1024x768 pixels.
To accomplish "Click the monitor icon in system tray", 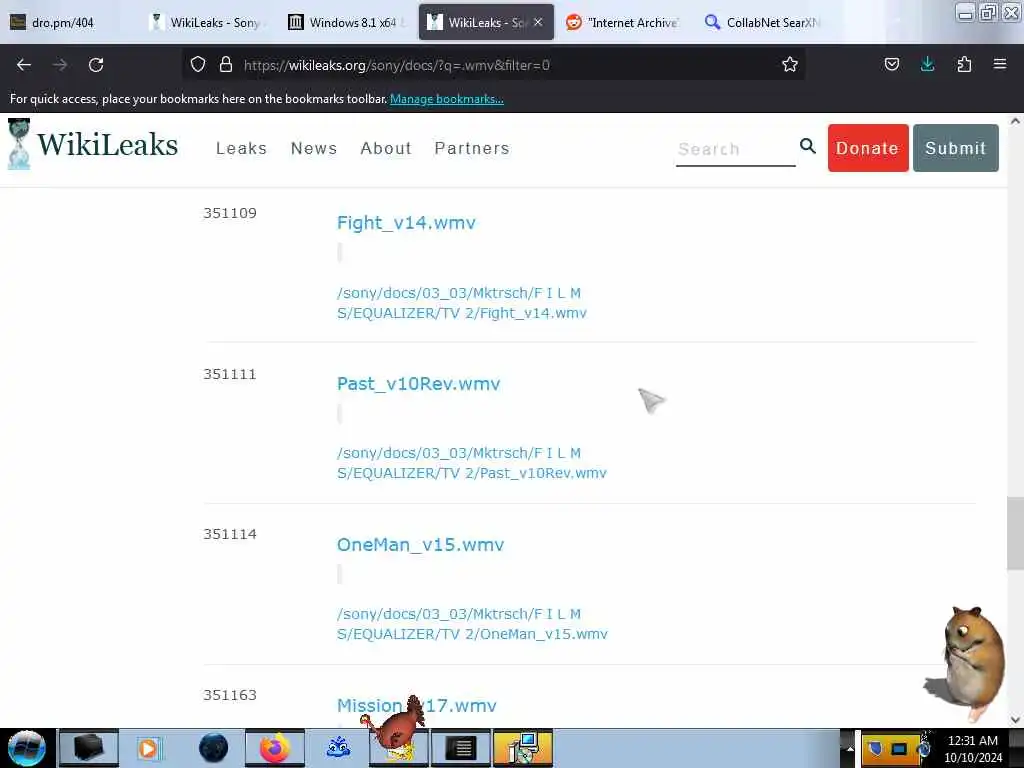I will tap(899, 749).
